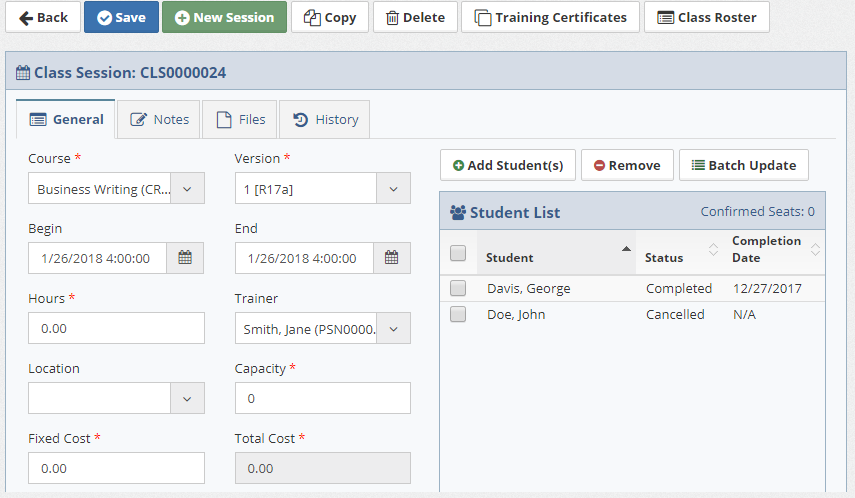Check the box for Davis, George
This screenshot has width=855, height=498.
coord(458,288)
